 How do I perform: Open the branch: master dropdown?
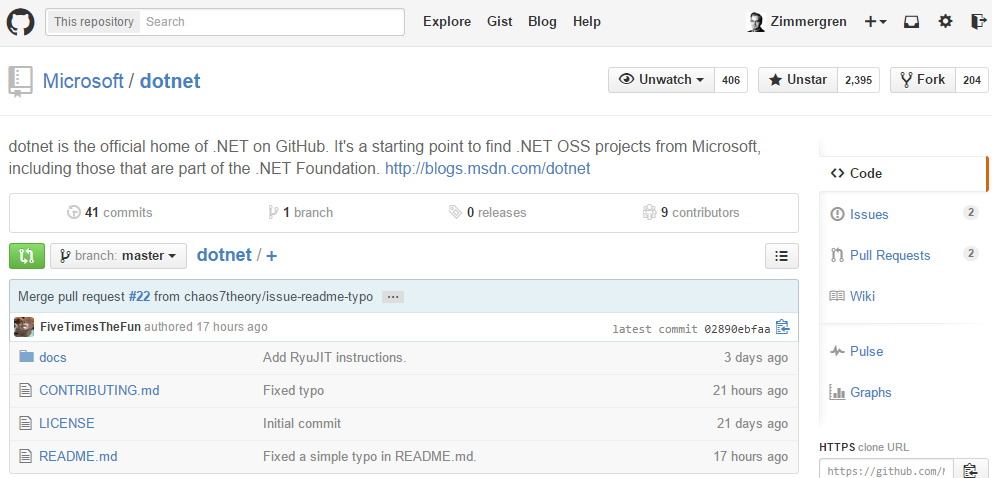tap(118, 256)
